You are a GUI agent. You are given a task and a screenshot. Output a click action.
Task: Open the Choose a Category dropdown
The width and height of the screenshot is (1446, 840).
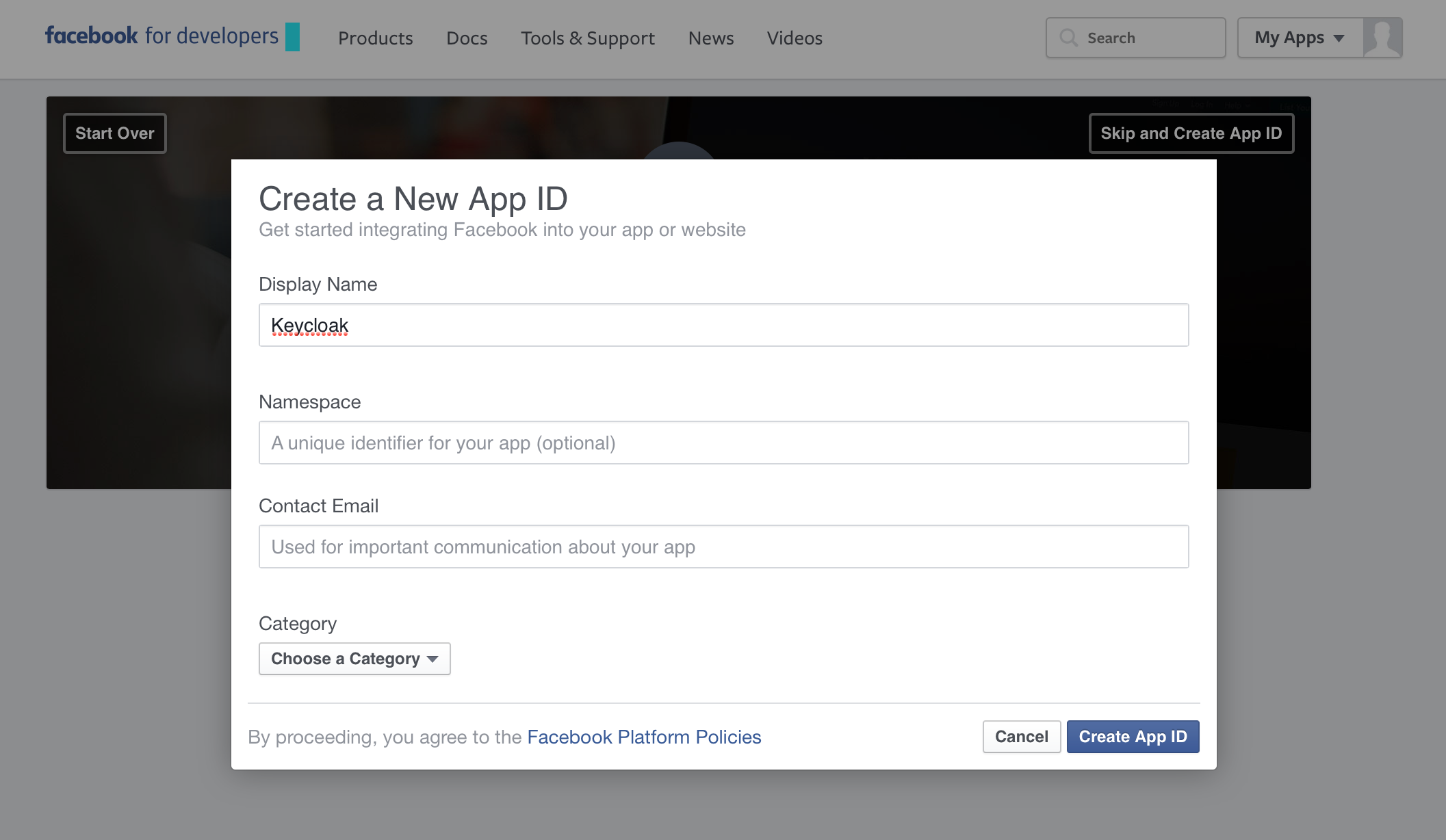(354, 658)
